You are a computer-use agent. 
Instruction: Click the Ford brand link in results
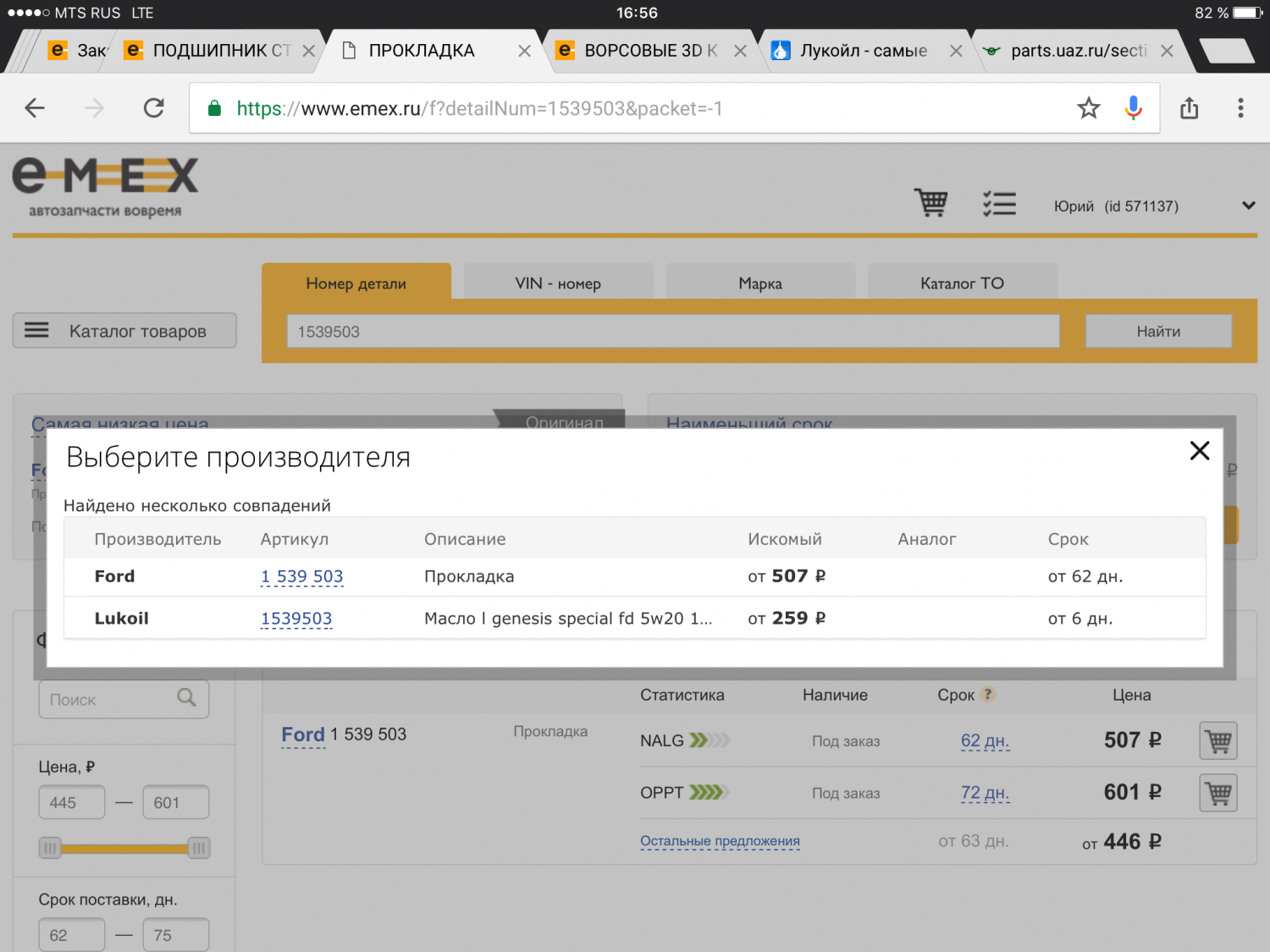(303, 735)
